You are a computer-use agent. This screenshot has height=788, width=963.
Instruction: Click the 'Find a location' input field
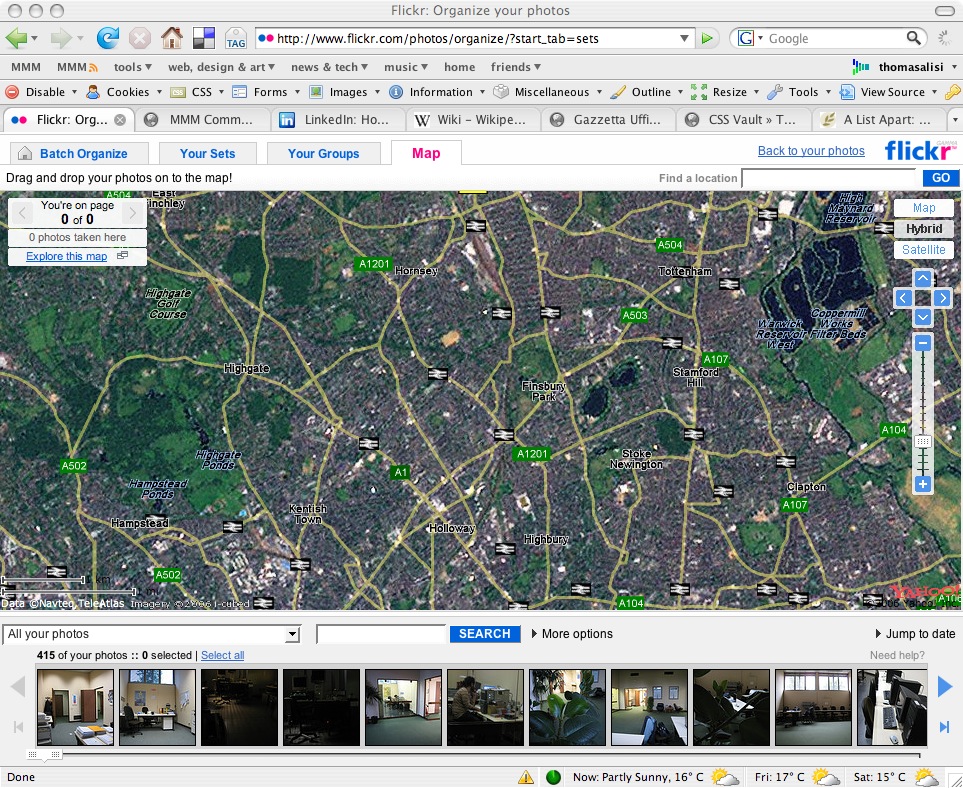point(829,178)
